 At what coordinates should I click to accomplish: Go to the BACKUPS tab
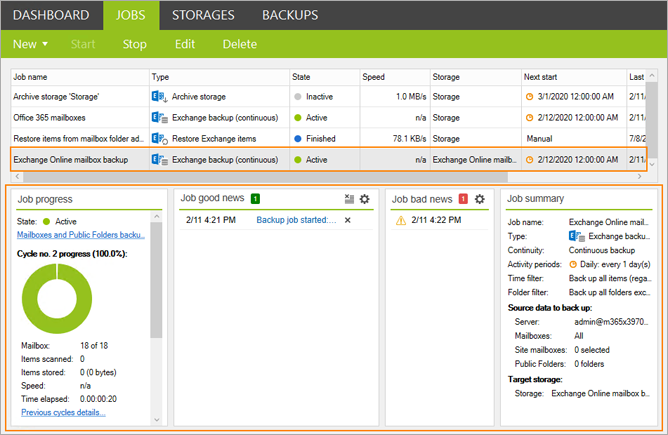pyautogui.click(x=290, y=15)
